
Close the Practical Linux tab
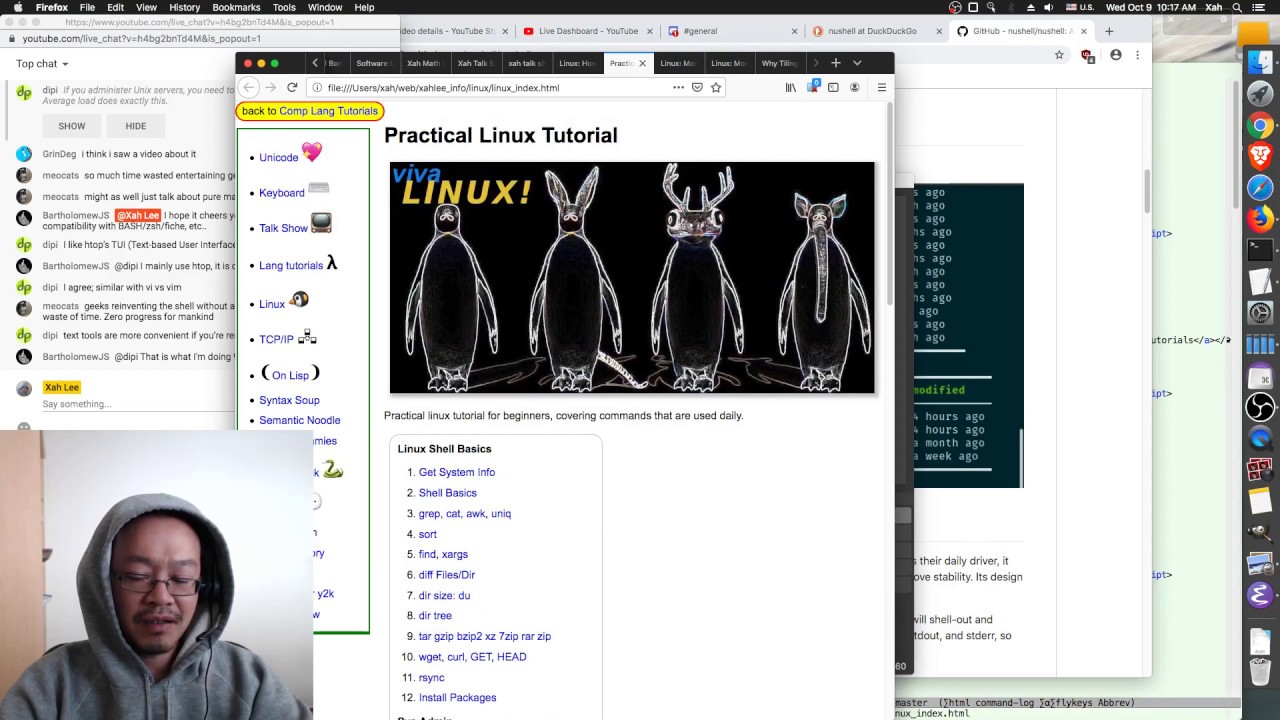(x=642, y=63)
